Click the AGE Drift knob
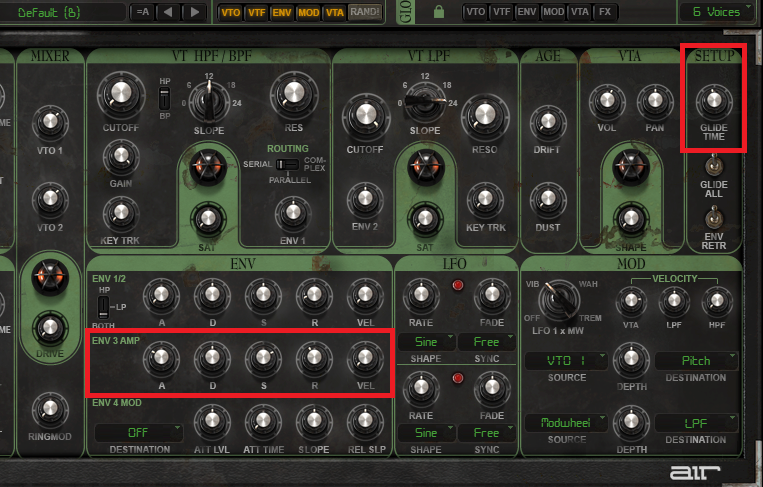This screenshot has width=763, height=487. click(549, 99)
